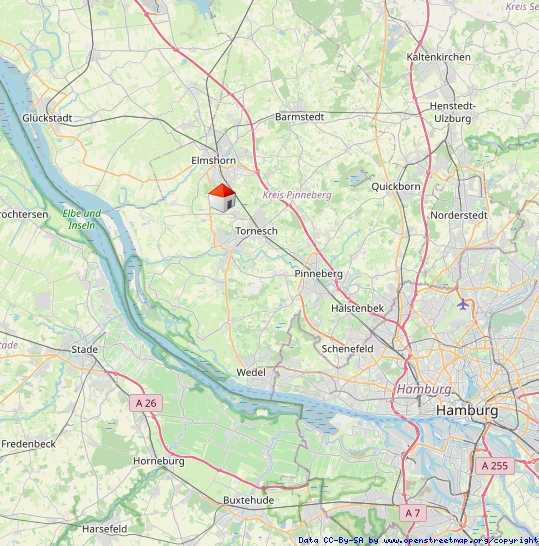Select the Quickborn town label
The height and width of the screenshot is (546, 539).
point(396,187)
